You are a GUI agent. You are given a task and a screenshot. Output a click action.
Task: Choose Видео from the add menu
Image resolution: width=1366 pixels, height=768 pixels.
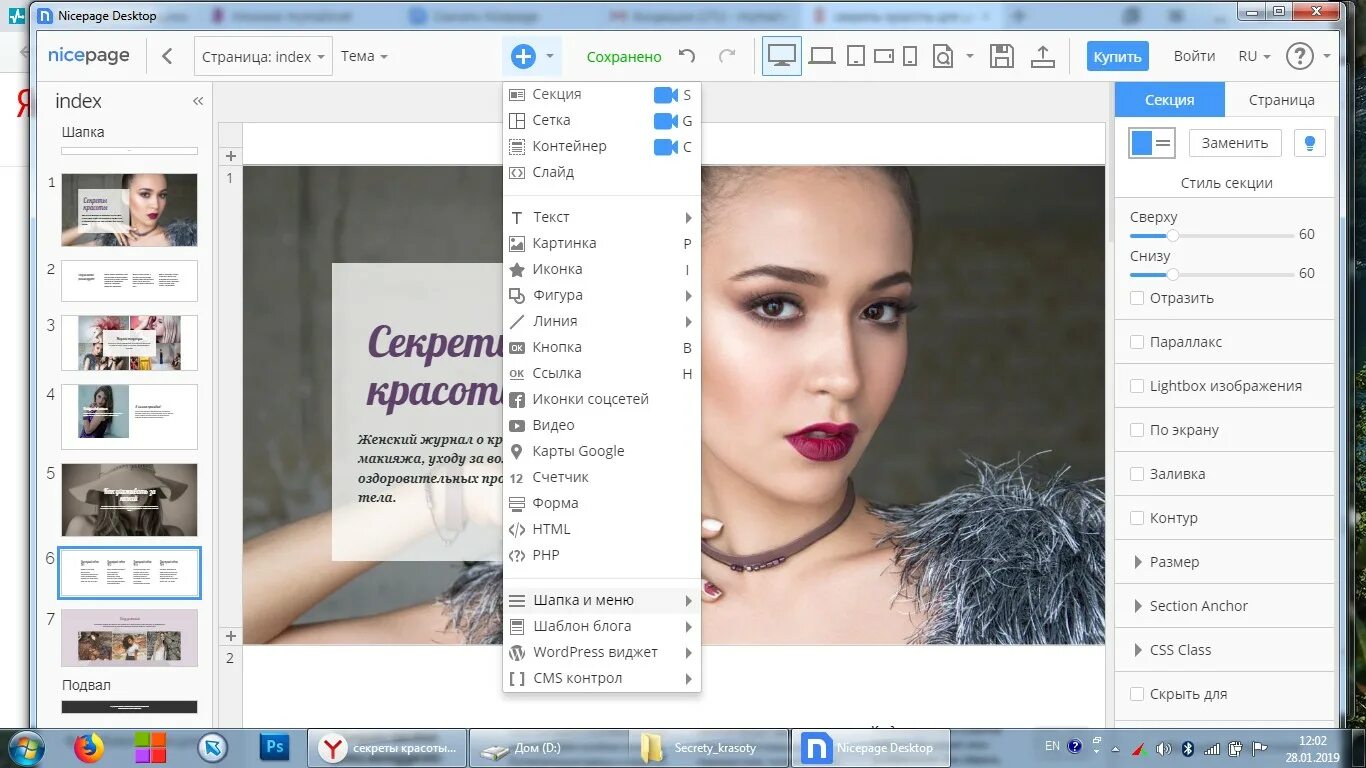(602, 425)
